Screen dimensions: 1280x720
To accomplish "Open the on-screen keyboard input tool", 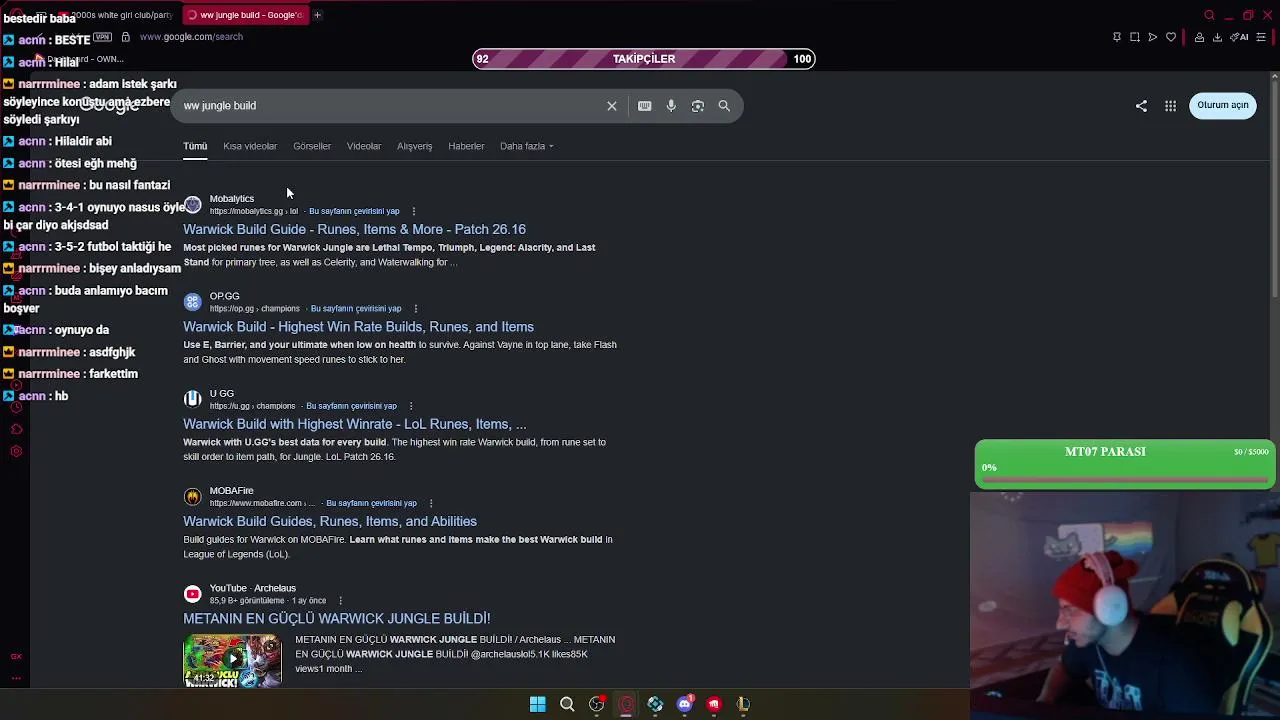I will (x=645, y=106).
